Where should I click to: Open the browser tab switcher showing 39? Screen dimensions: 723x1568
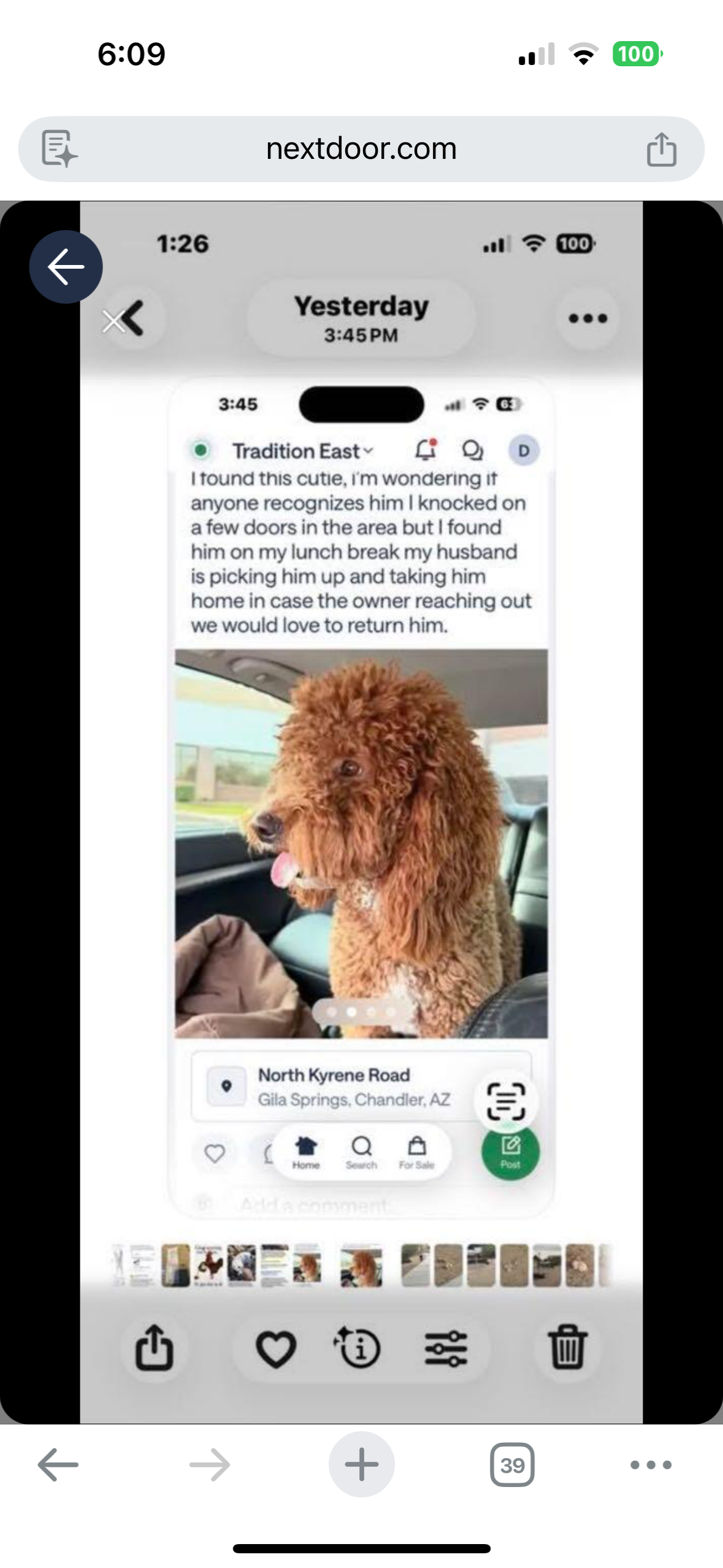[512, 1465]
